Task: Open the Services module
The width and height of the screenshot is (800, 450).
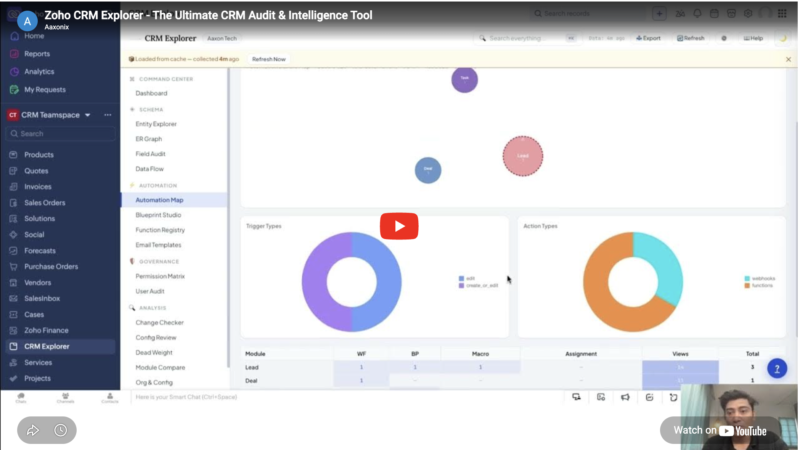Action: pyautogui.click(x=38, y=362)
